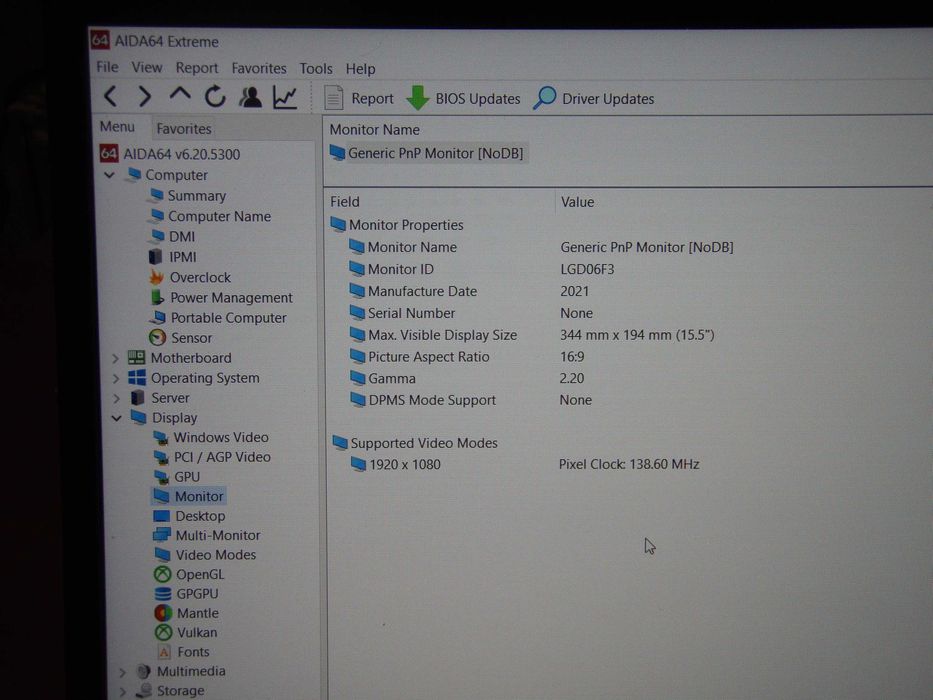
Task: Expand the Multimedia tree node
Action: (x=122, y=672)
